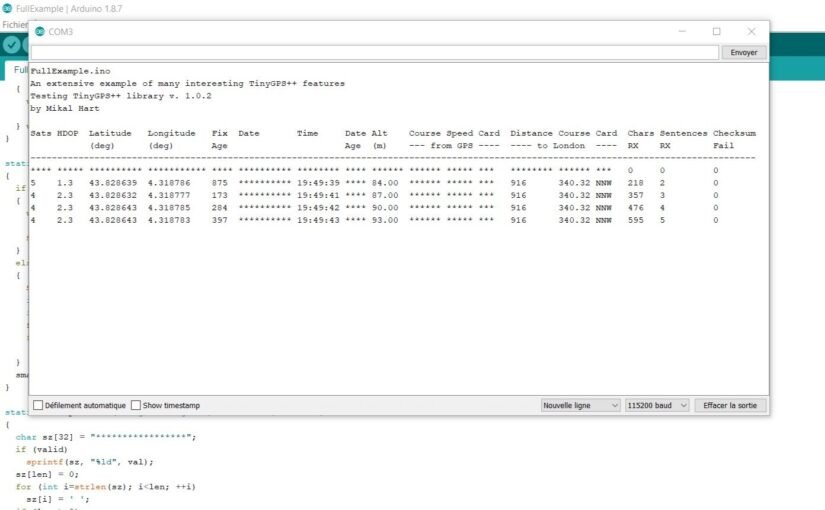The image size is (825, 510).
Task: Click time value 19:49:41
Action: pyautogui.click(x=318, y=195)
